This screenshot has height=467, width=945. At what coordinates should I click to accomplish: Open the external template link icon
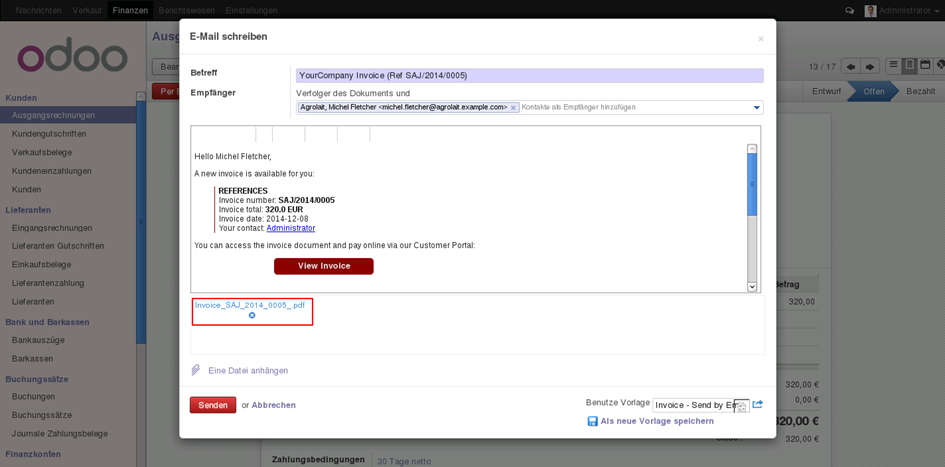tap(758, 404)
